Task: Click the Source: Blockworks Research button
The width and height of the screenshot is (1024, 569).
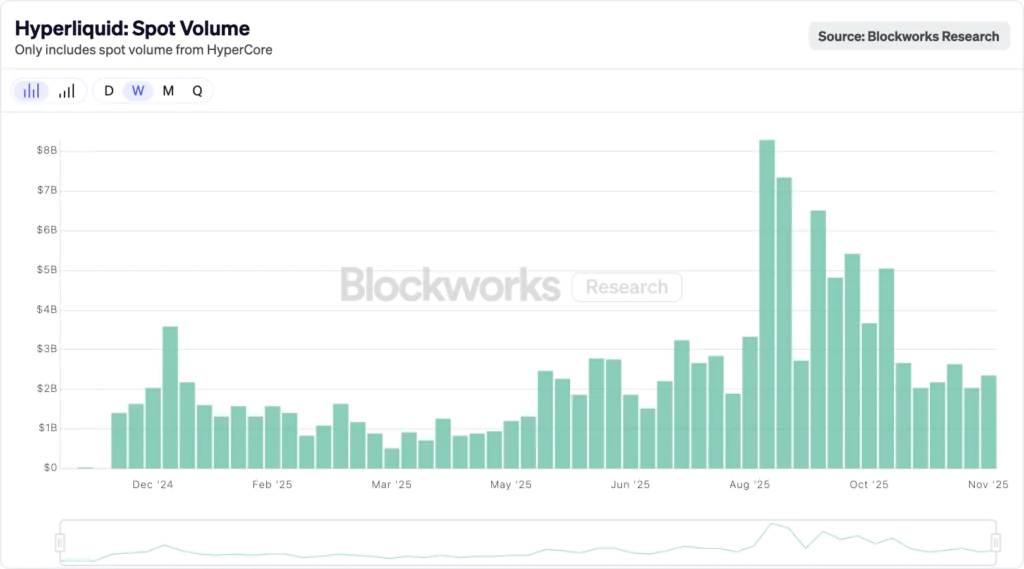Action: click(908, 36)
